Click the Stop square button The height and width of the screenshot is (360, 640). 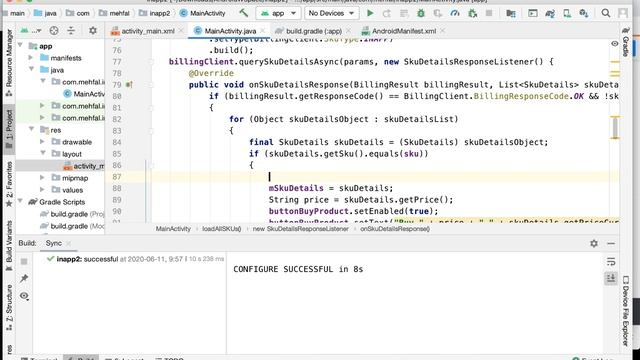pos(489,13)
